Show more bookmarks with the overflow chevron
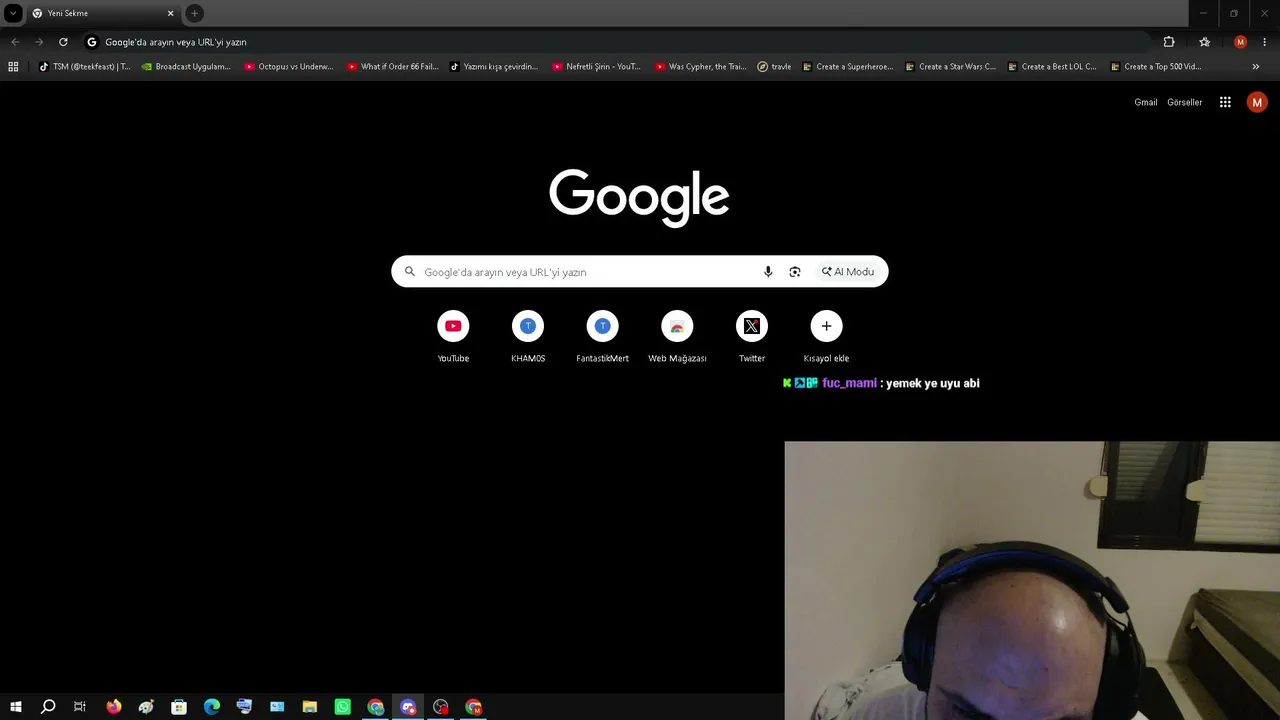 [x=1256, y=67]
